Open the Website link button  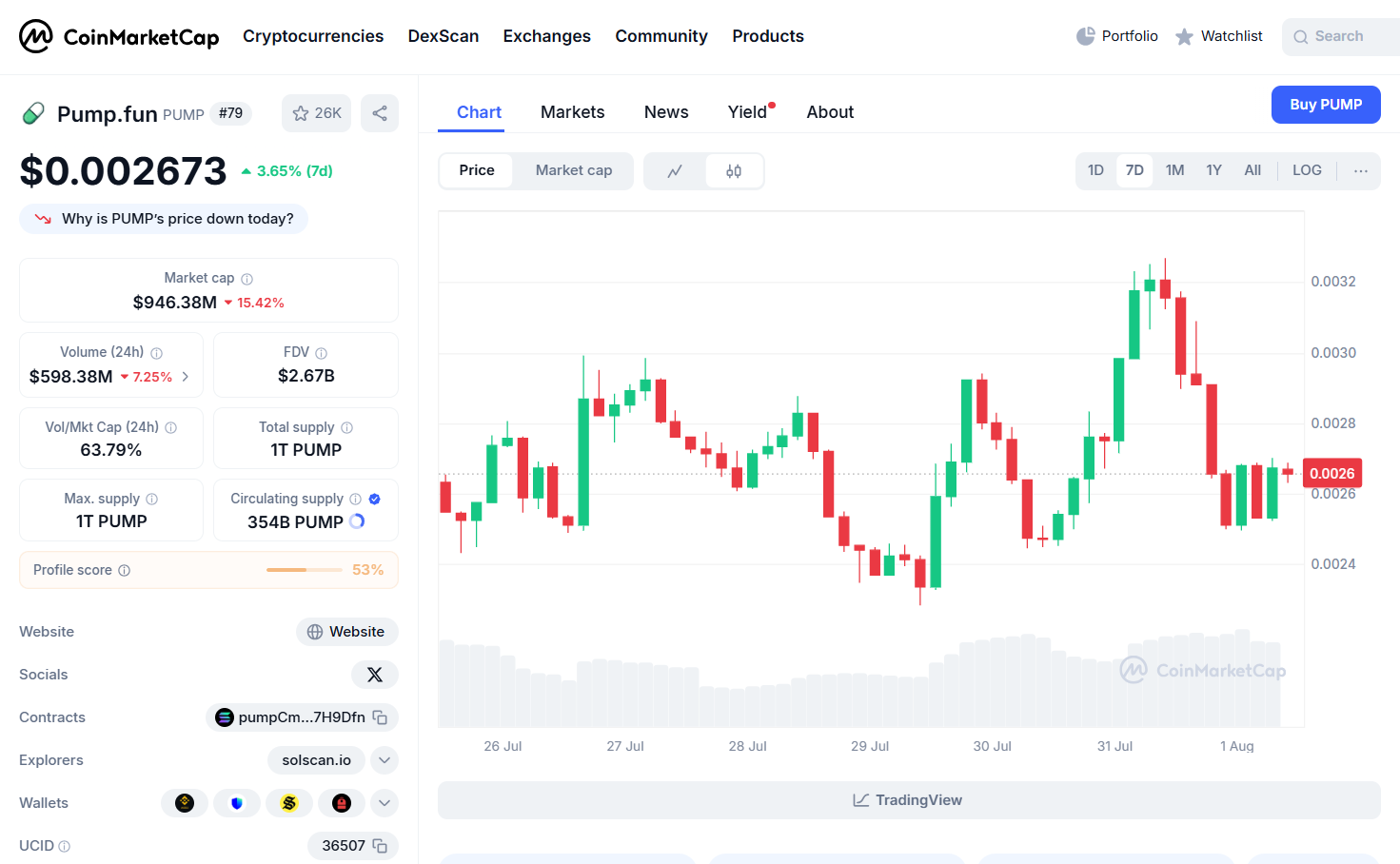point(347,632)
